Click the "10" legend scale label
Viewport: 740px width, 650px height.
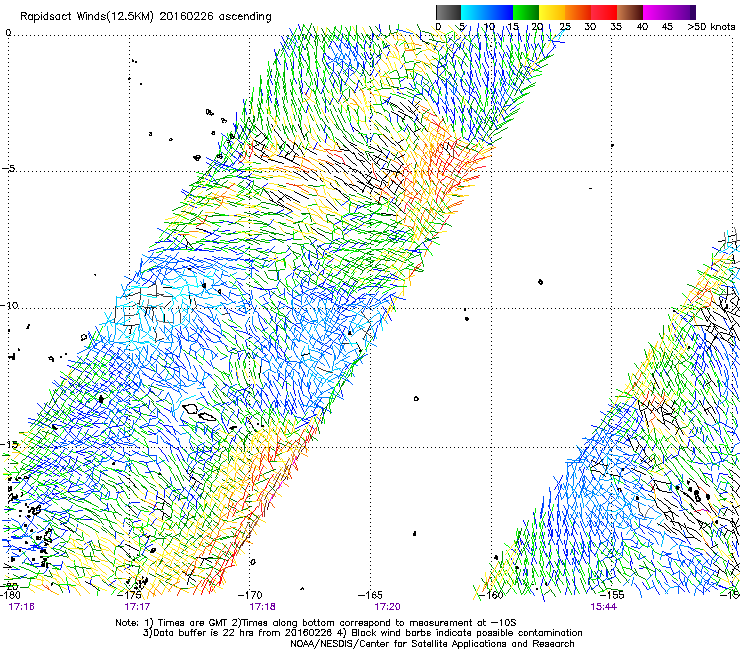click(489, 27)
